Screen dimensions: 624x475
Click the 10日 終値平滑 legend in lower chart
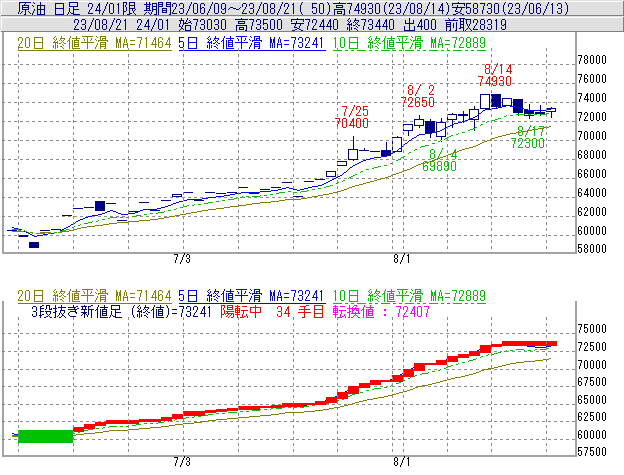pyautogui.click(x=409, y=296)
